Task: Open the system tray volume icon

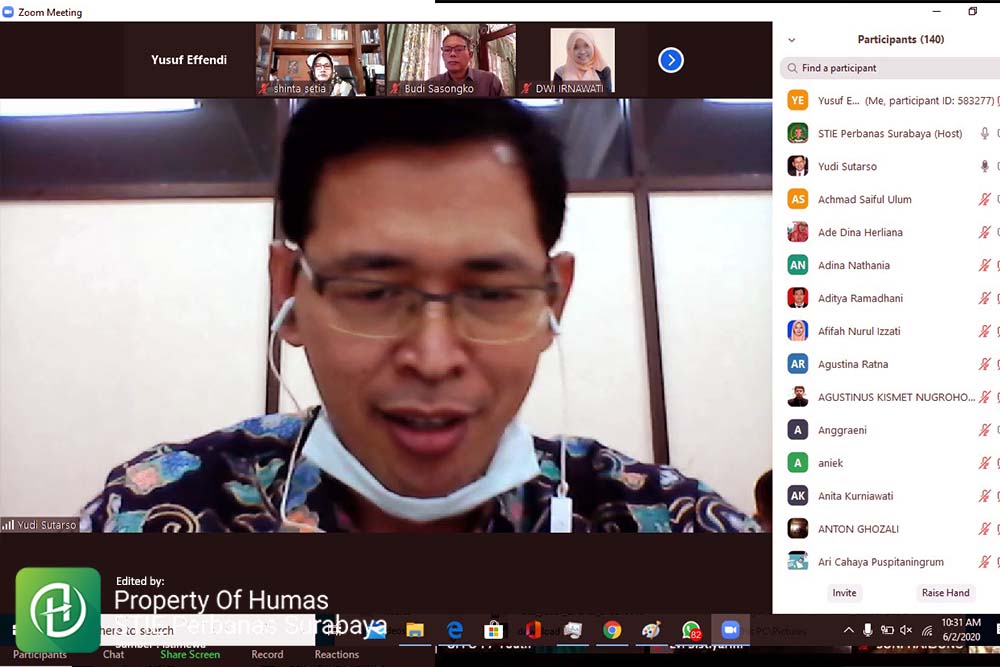Action: (906, 630)
